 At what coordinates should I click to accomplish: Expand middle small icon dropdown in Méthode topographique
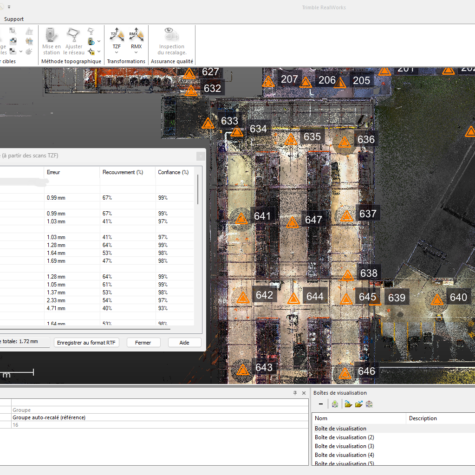99,42
